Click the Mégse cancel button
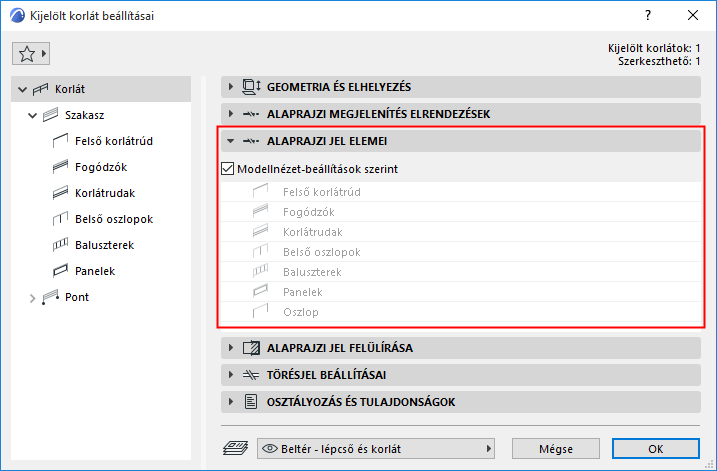 pos(556,449)
